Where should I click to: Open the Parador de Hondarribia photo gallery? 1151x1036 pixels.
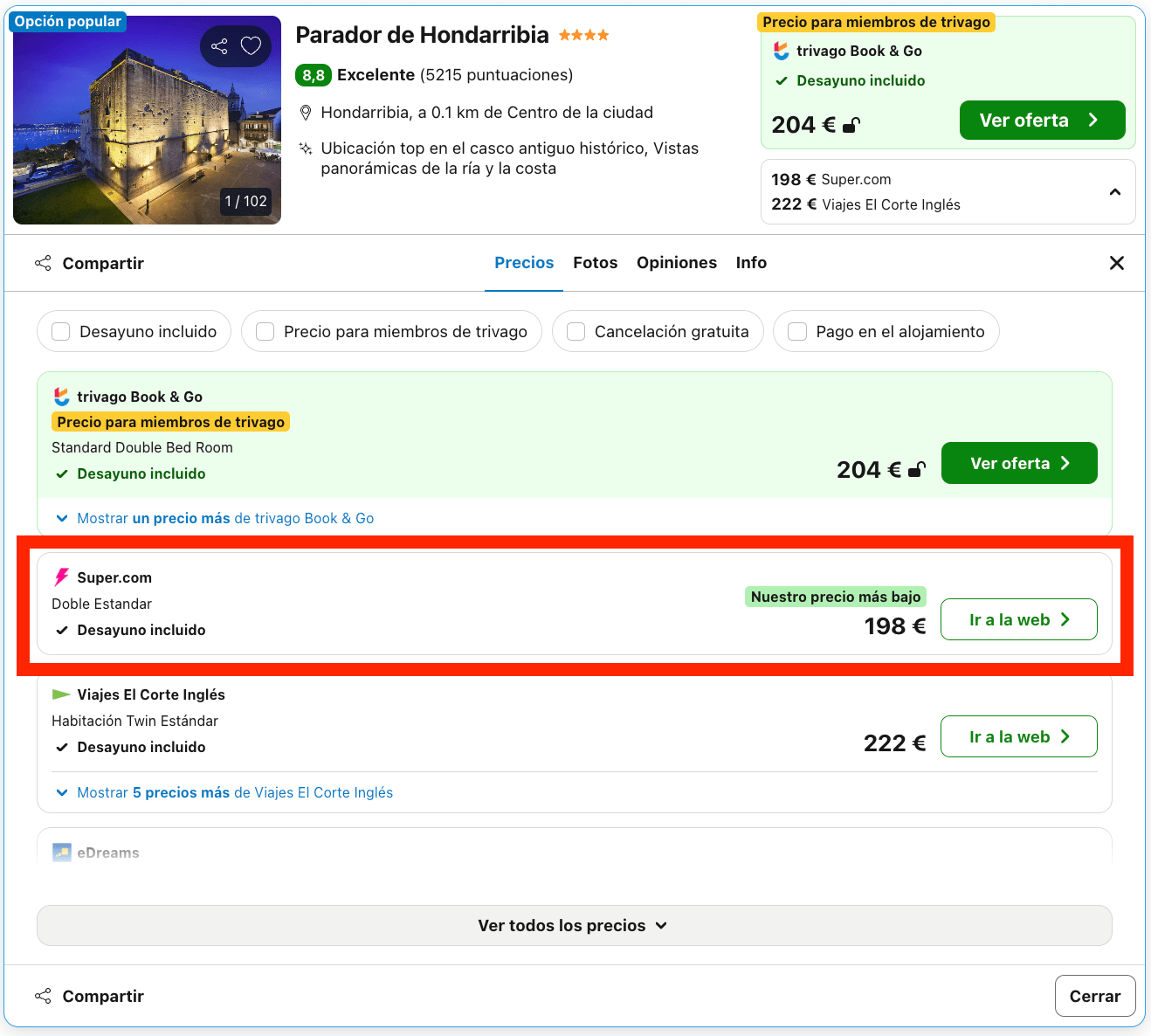pos(147,120)
